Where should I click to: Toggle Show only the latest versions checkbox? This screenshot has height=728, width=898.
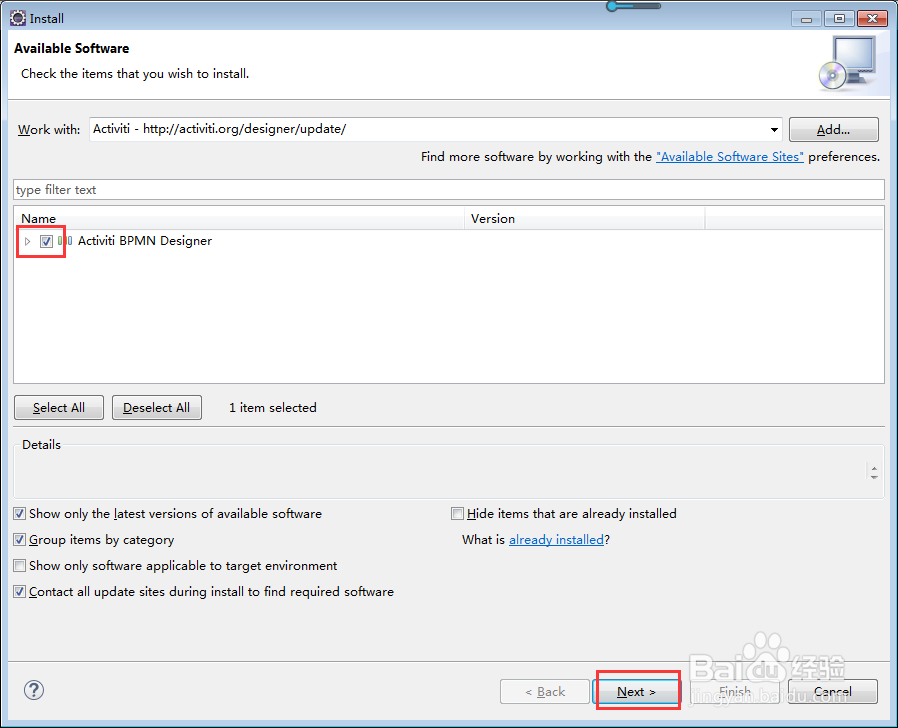click(19, 514)
